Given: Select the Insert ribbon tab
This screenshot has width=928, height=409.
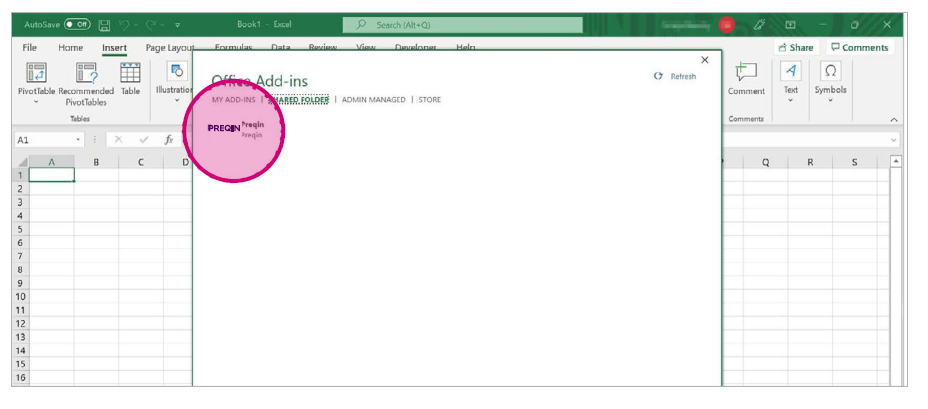Looking at the screenshot, I should [114, 48].
